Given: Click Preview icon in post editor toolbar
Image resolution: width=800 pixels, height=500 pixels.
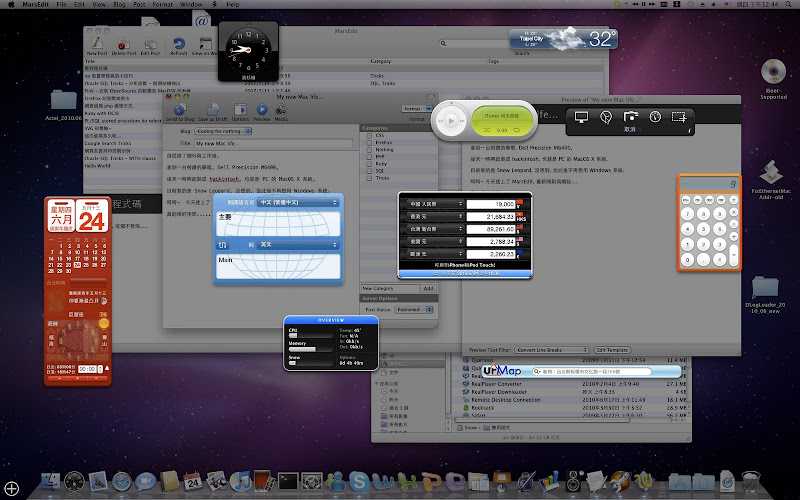Looking at the screenshot, I should 262,109.
